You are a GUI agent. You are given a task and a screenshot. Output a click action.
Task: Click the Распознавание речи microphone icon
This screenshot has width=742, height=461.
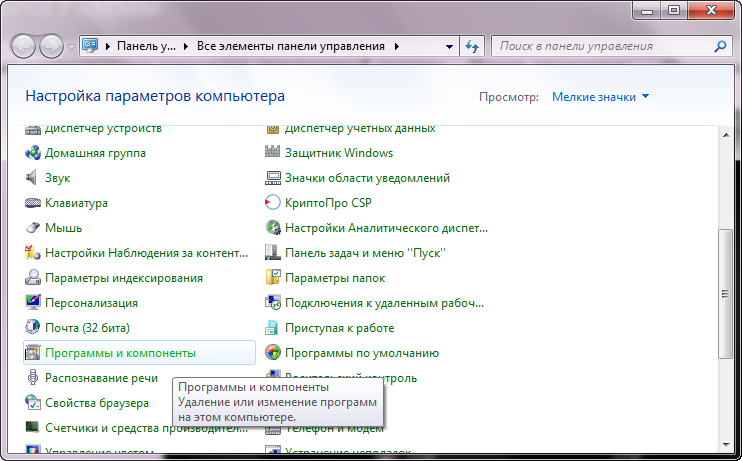point(33,378)
